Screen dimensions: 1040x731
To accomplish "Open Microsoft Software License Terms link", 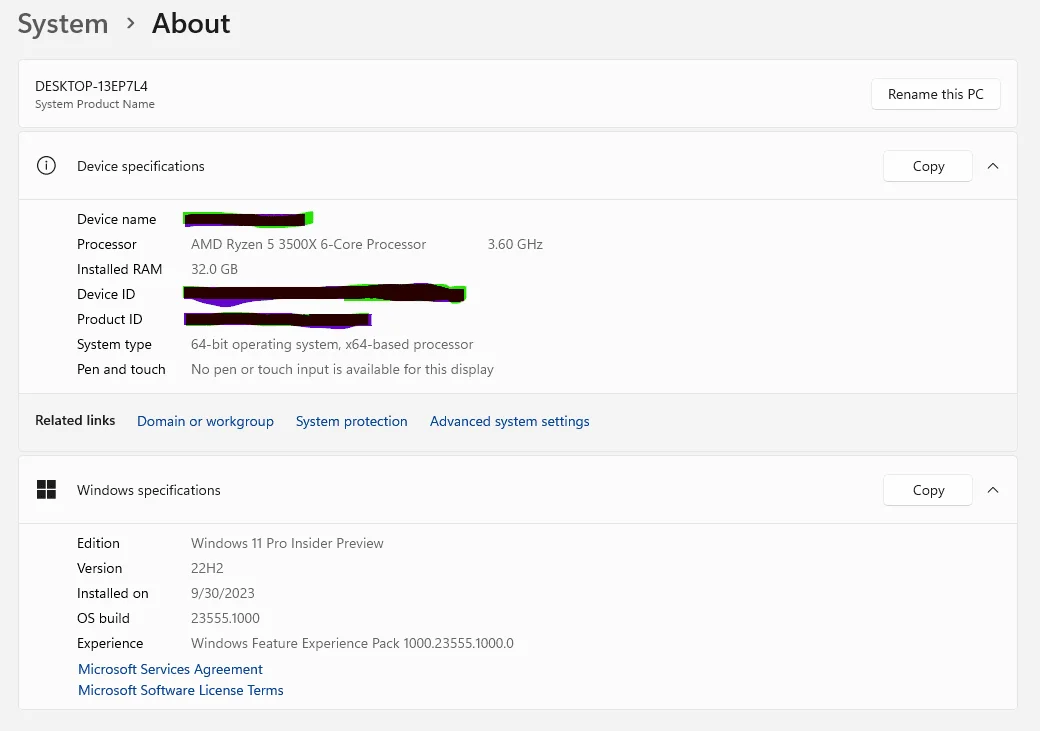I will (x=180, y=691).
